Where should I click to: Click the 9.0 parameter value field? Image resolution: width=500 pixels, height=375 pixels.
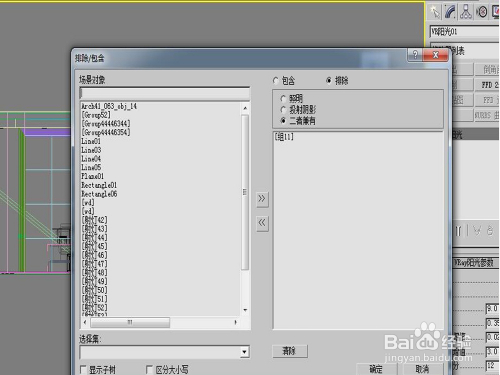492,309
